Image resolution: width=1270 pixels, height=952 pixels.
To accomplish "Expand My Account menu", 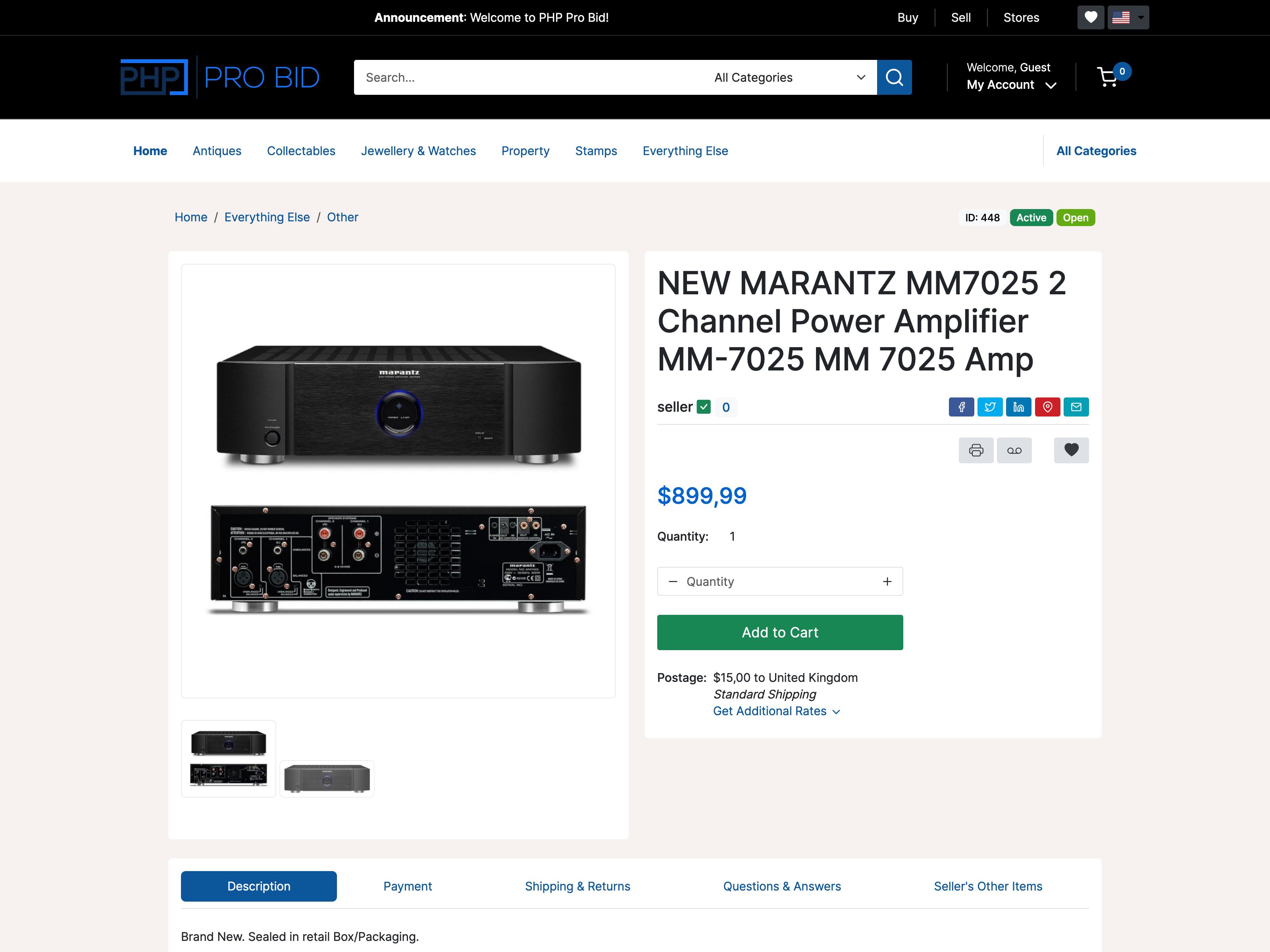I will tap(1010, 85).
